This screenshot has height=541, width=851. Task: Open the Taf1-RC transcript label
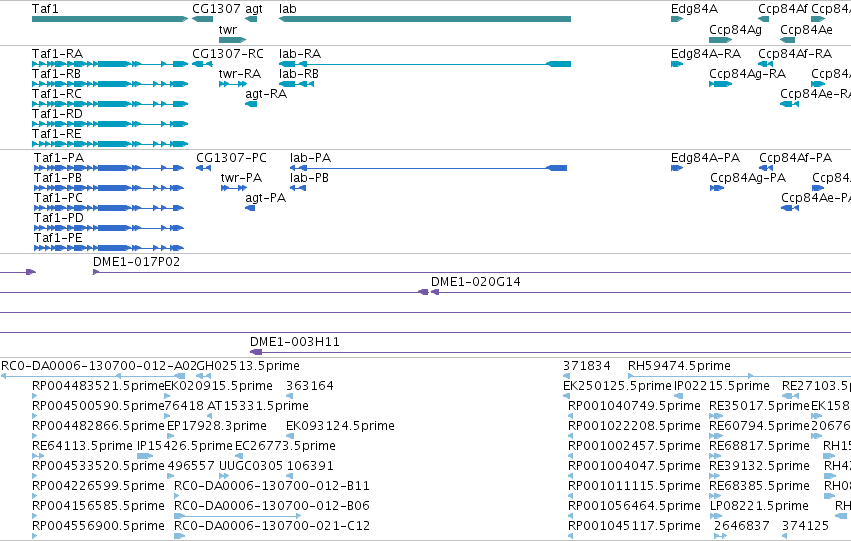click(57, 94)
